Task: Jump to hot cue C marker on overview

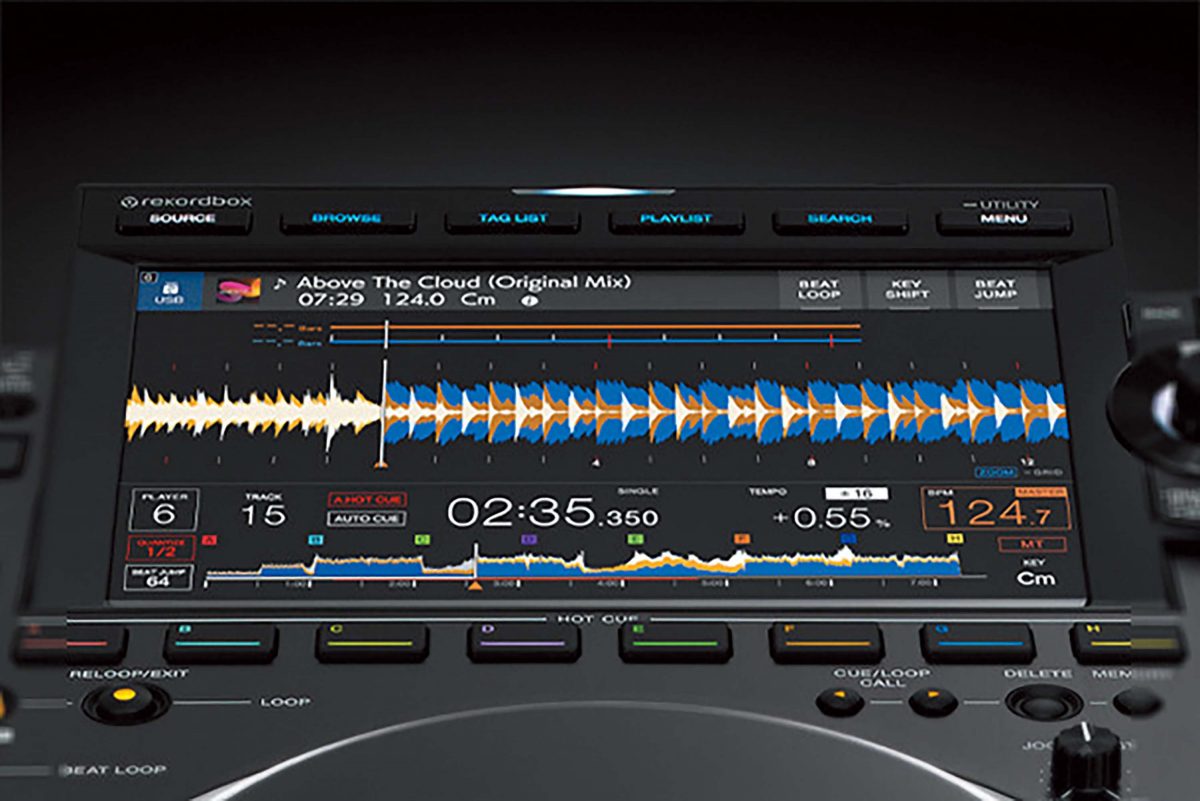Action: click(422, 539)
